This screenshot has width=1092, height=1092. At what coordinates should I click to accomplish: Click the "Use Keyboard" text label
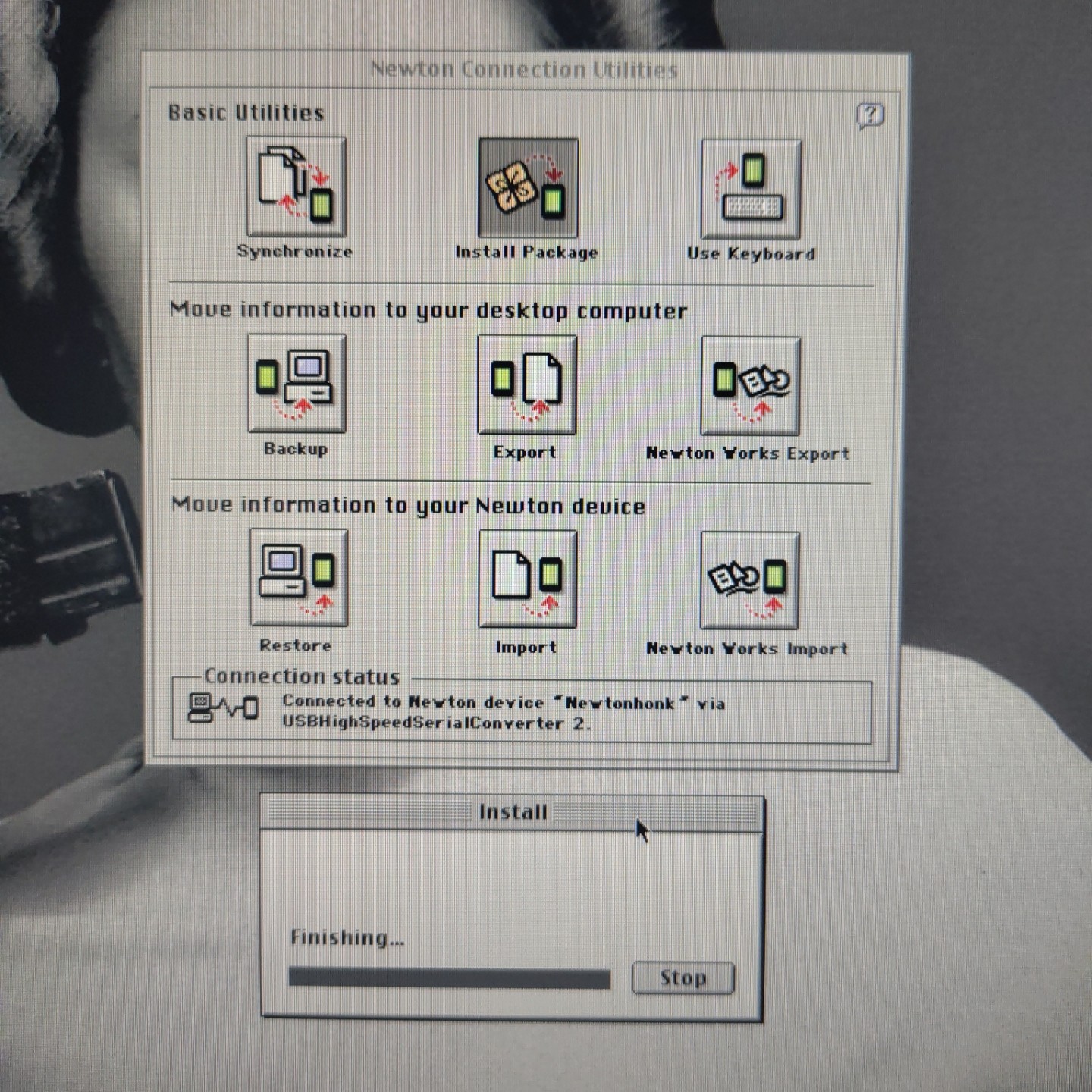coord(751,254)
